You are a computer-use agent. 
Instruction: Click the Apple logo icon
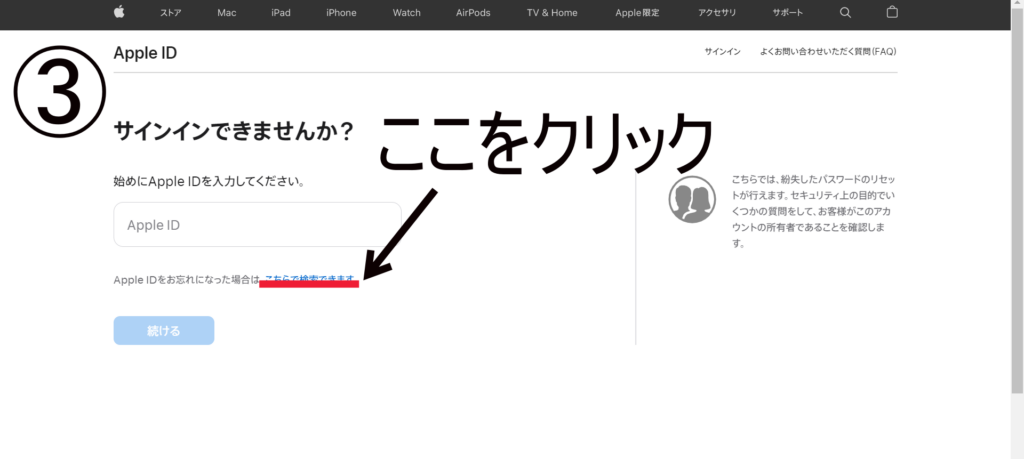[119, 12]
